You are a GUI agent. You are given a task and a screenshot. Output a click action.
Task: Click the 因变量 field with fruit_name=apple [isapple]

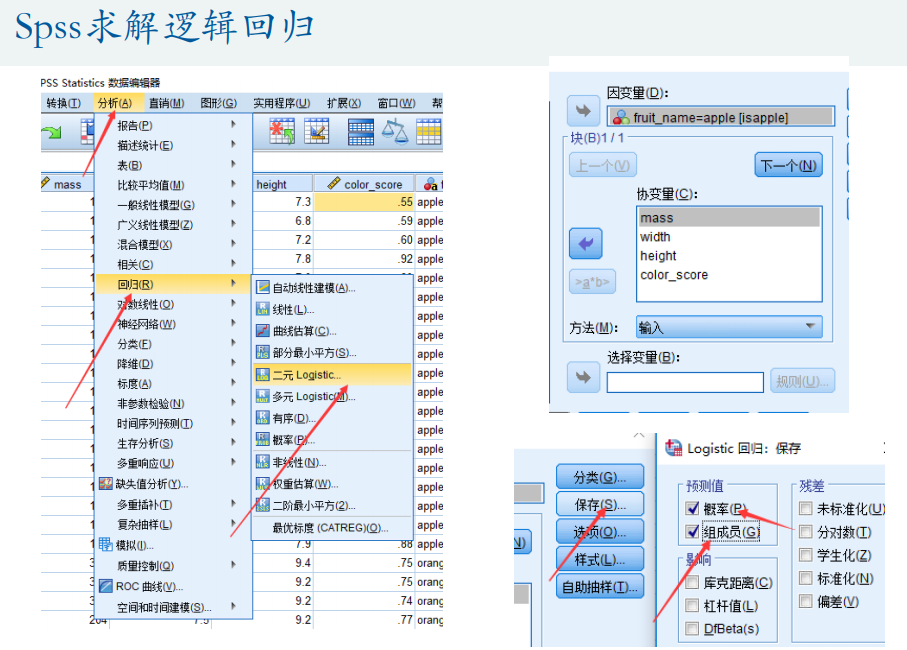coord(721,117)
